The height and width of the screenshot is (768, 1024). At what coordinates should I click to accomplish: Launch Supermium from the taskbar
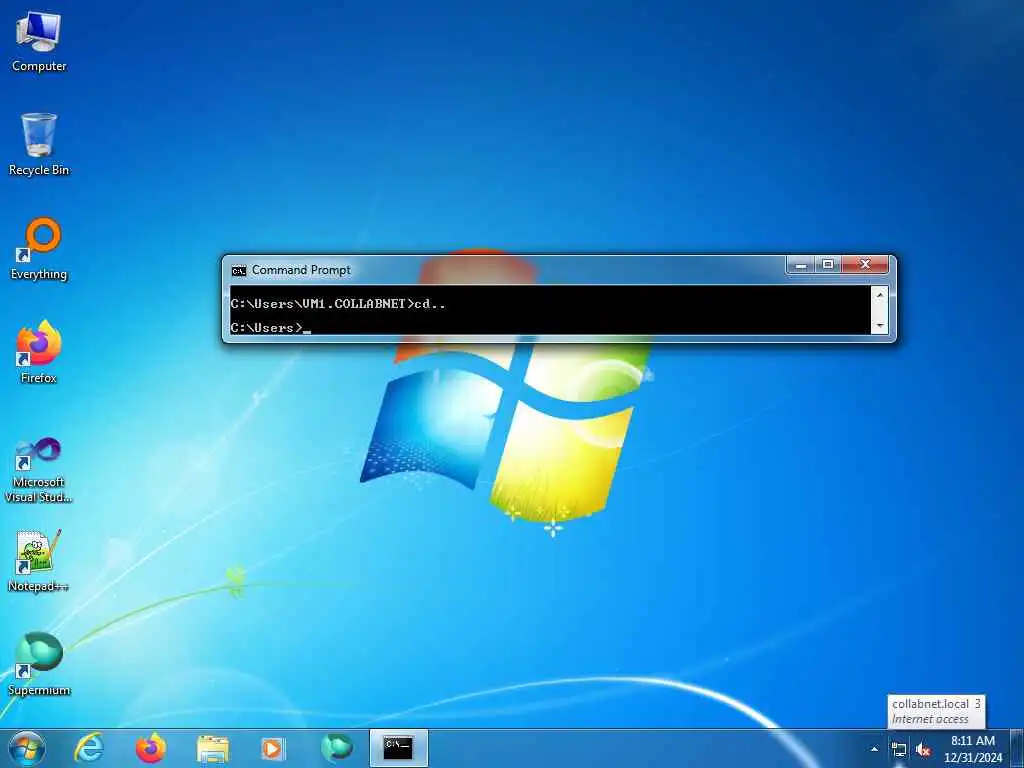336,748
